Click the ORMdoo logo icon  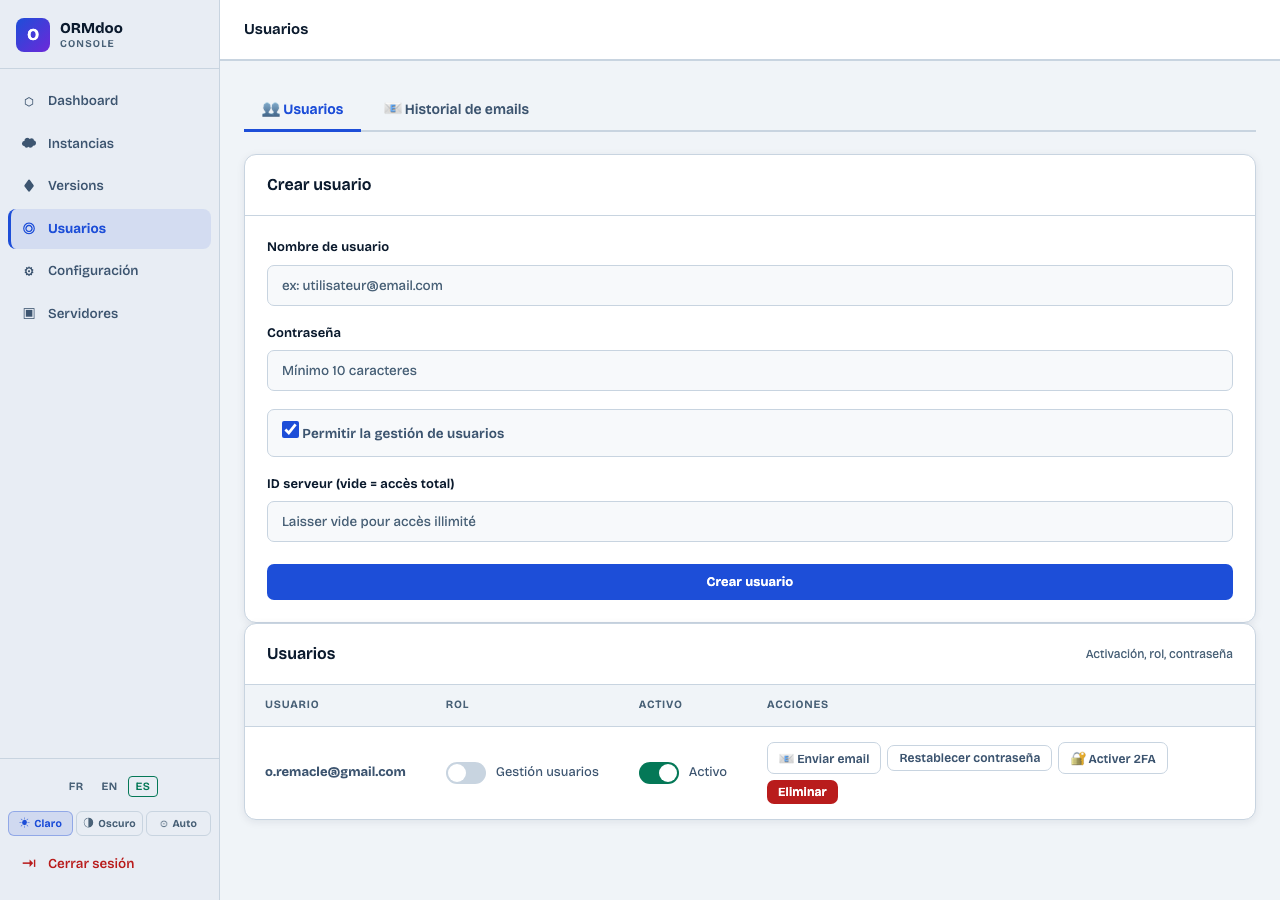33,35
